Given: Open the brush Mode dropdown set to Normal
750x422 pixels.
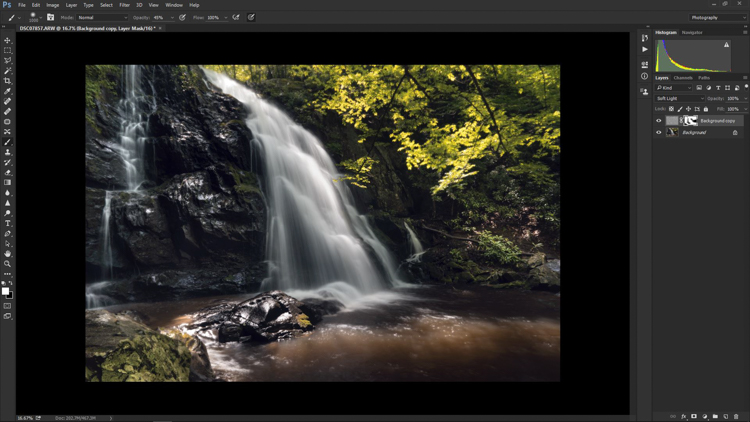Looking at the screenshot, I should 102,17.
